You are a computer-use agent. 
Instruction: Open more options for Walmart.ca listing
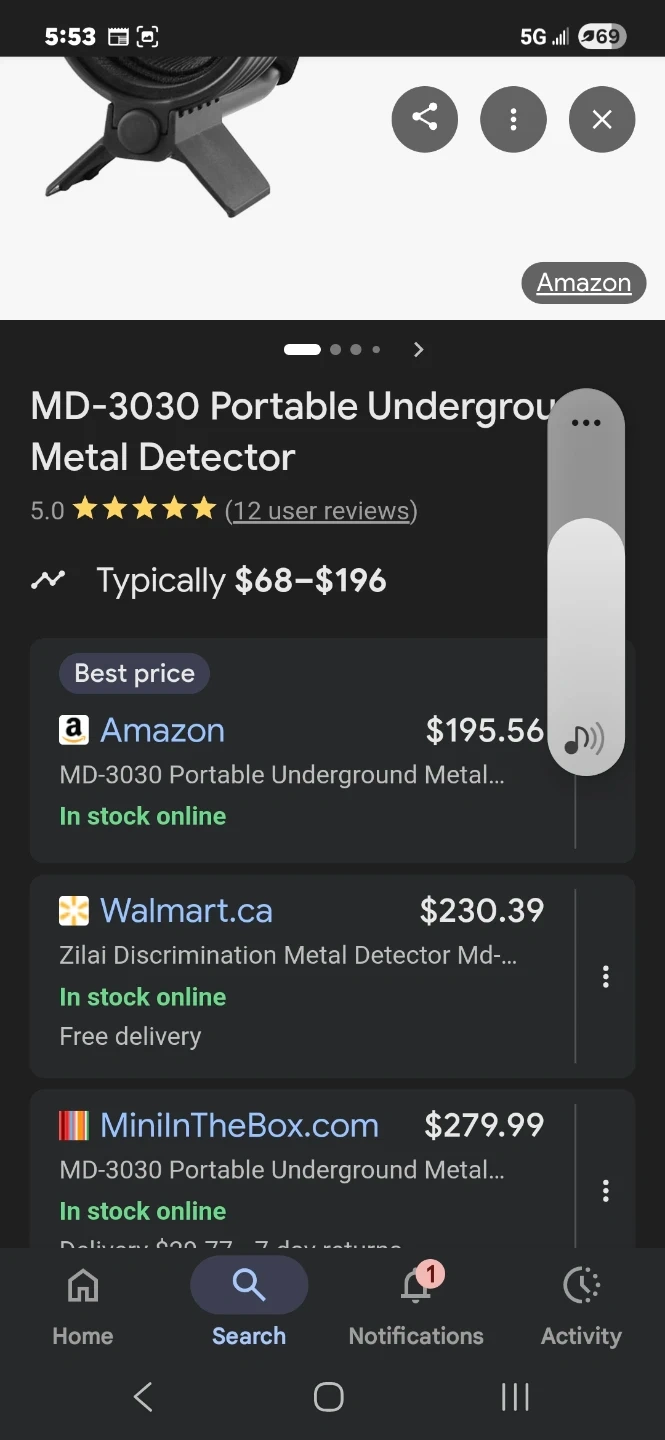pyautogui.click(x=605, y=976)
